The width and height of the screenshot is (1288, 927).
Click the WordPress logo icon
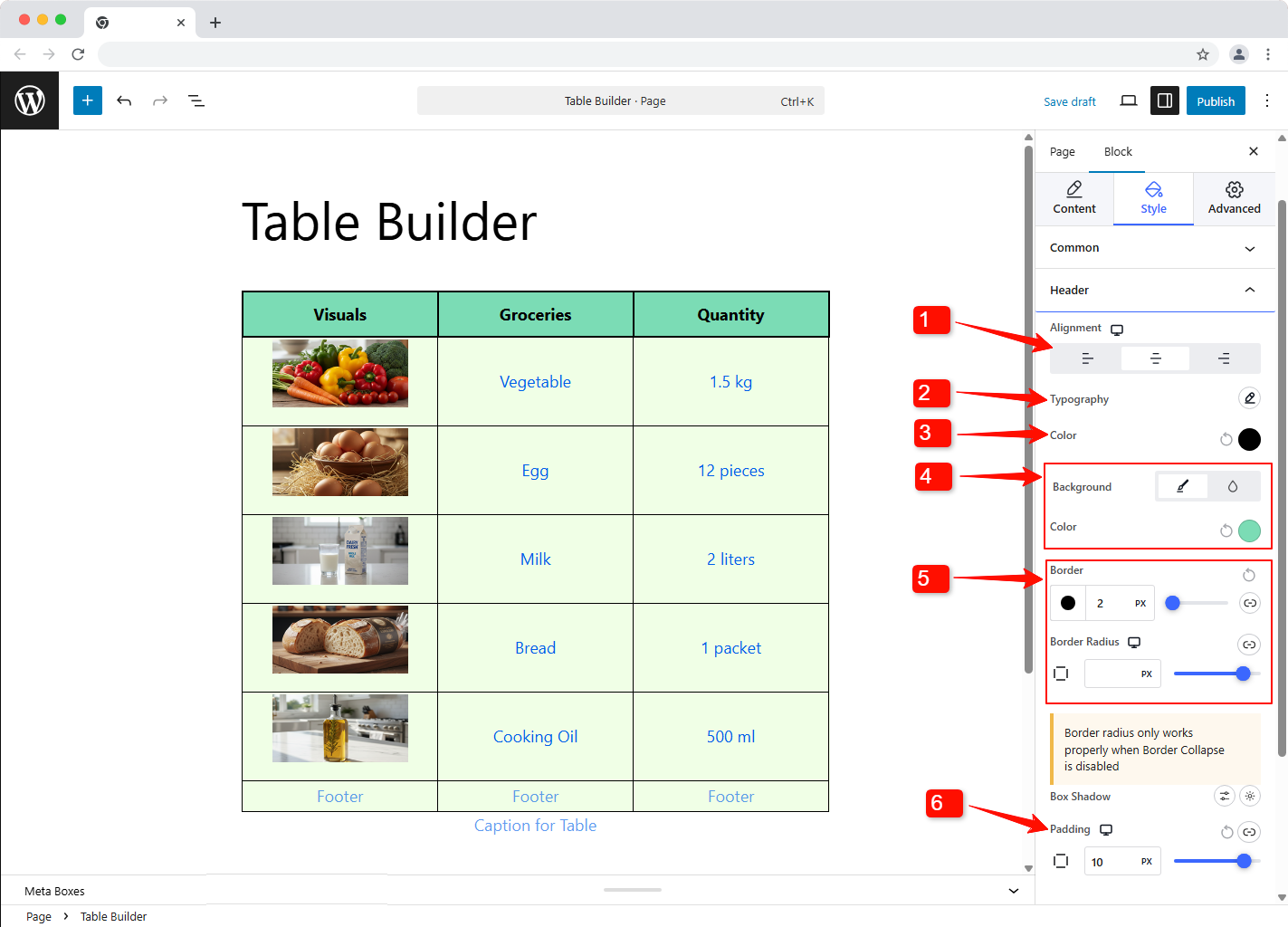[x=29, y=100]
